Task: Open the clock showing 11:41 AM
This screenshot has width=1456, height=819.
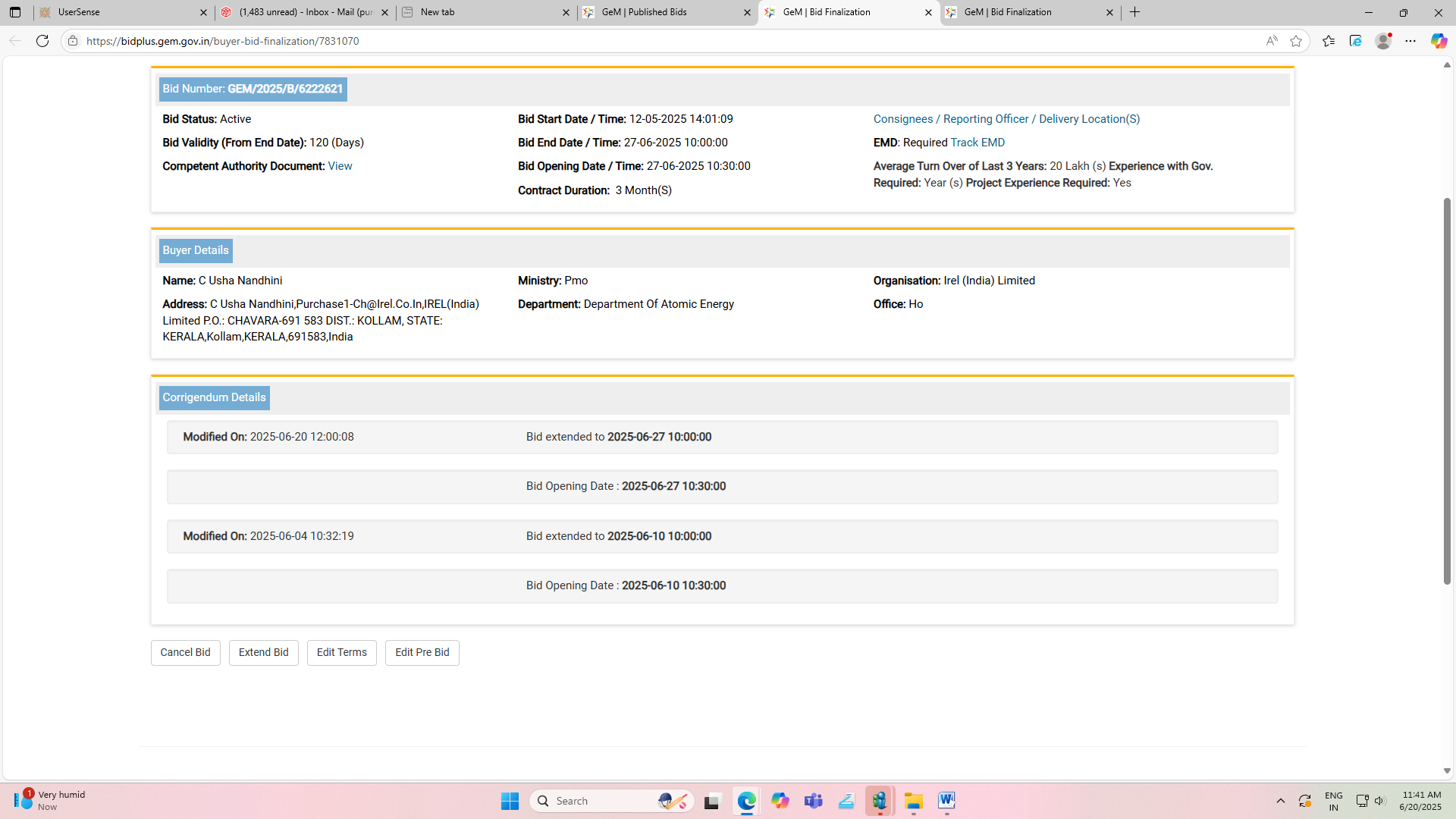Action: 1422,801
